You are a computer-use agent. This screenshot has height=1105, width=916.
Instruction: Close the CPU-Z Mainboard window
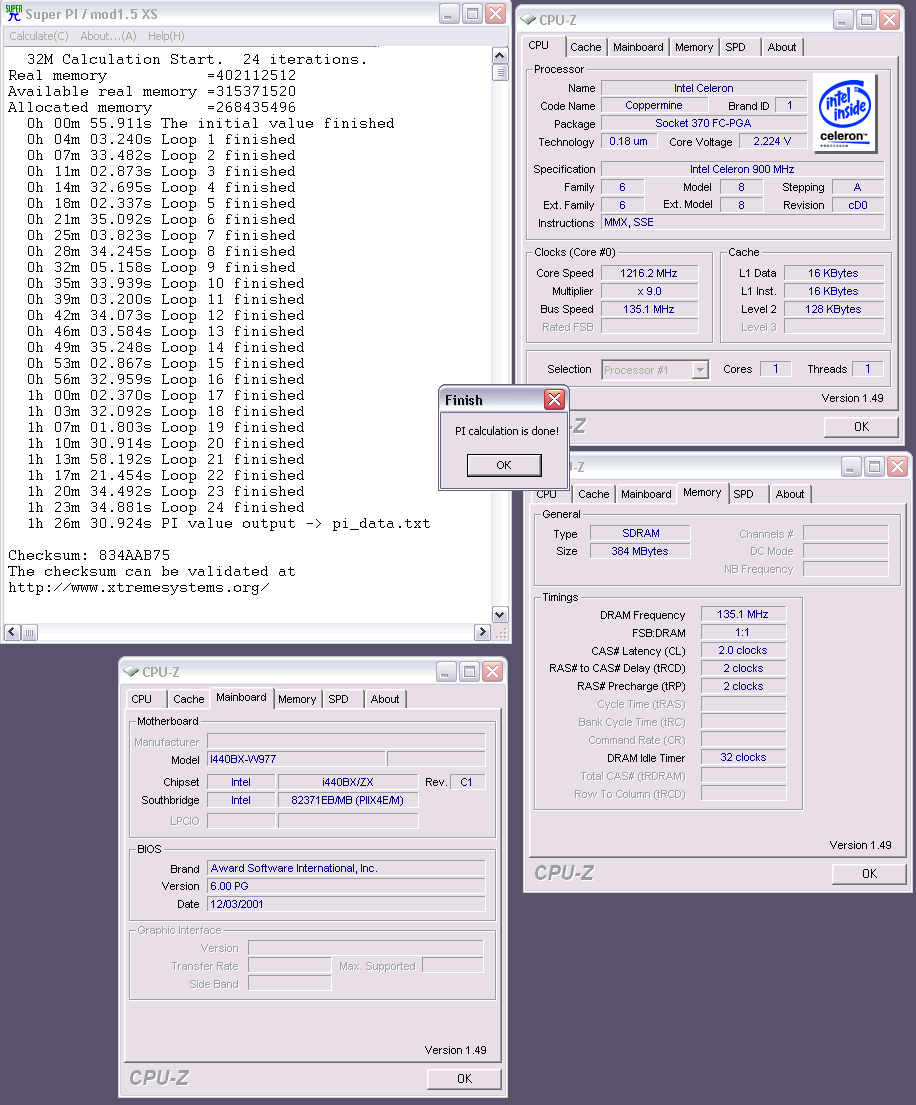click(493, 672)
